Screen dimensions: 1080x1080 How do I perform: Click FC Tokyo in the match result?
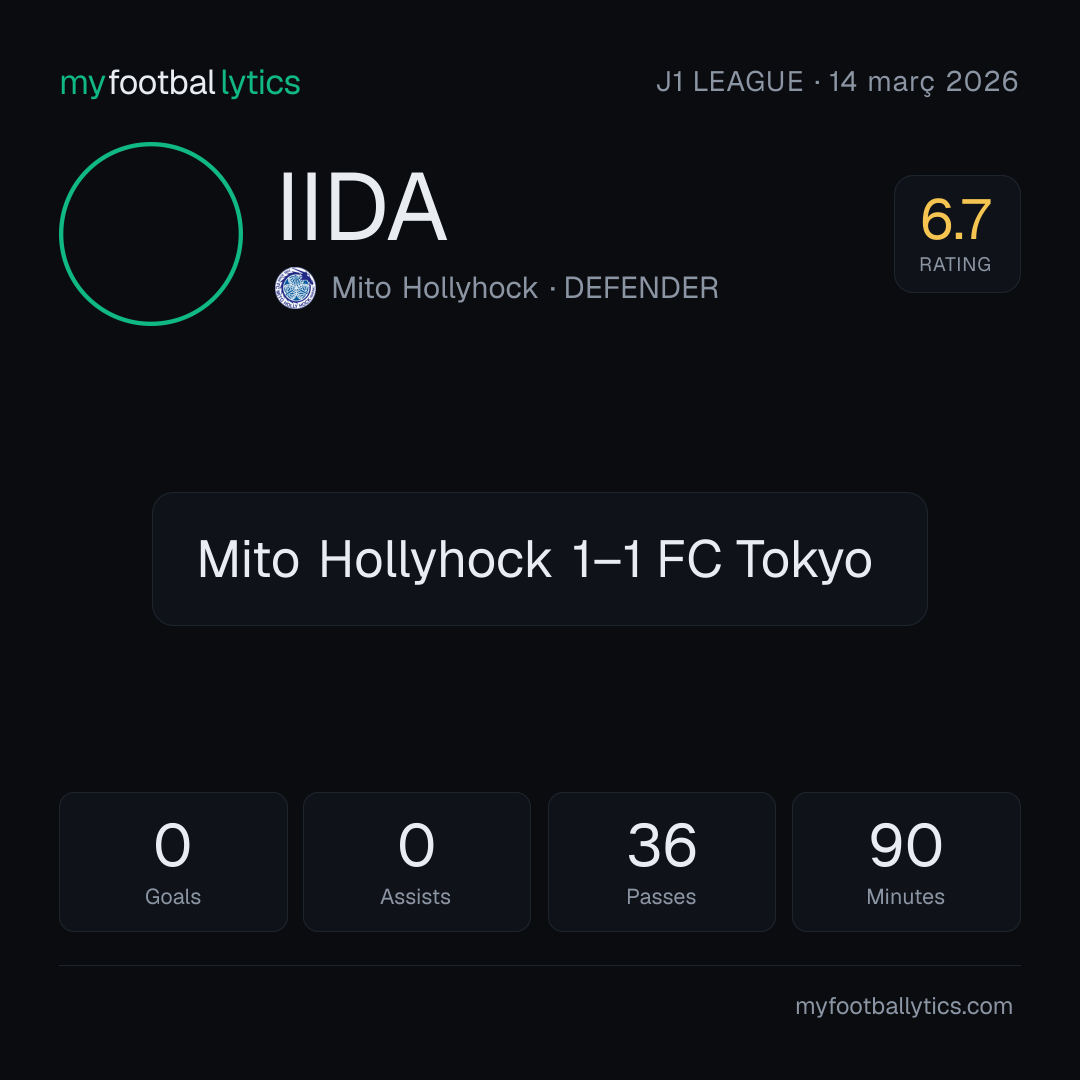click(765, 559)
